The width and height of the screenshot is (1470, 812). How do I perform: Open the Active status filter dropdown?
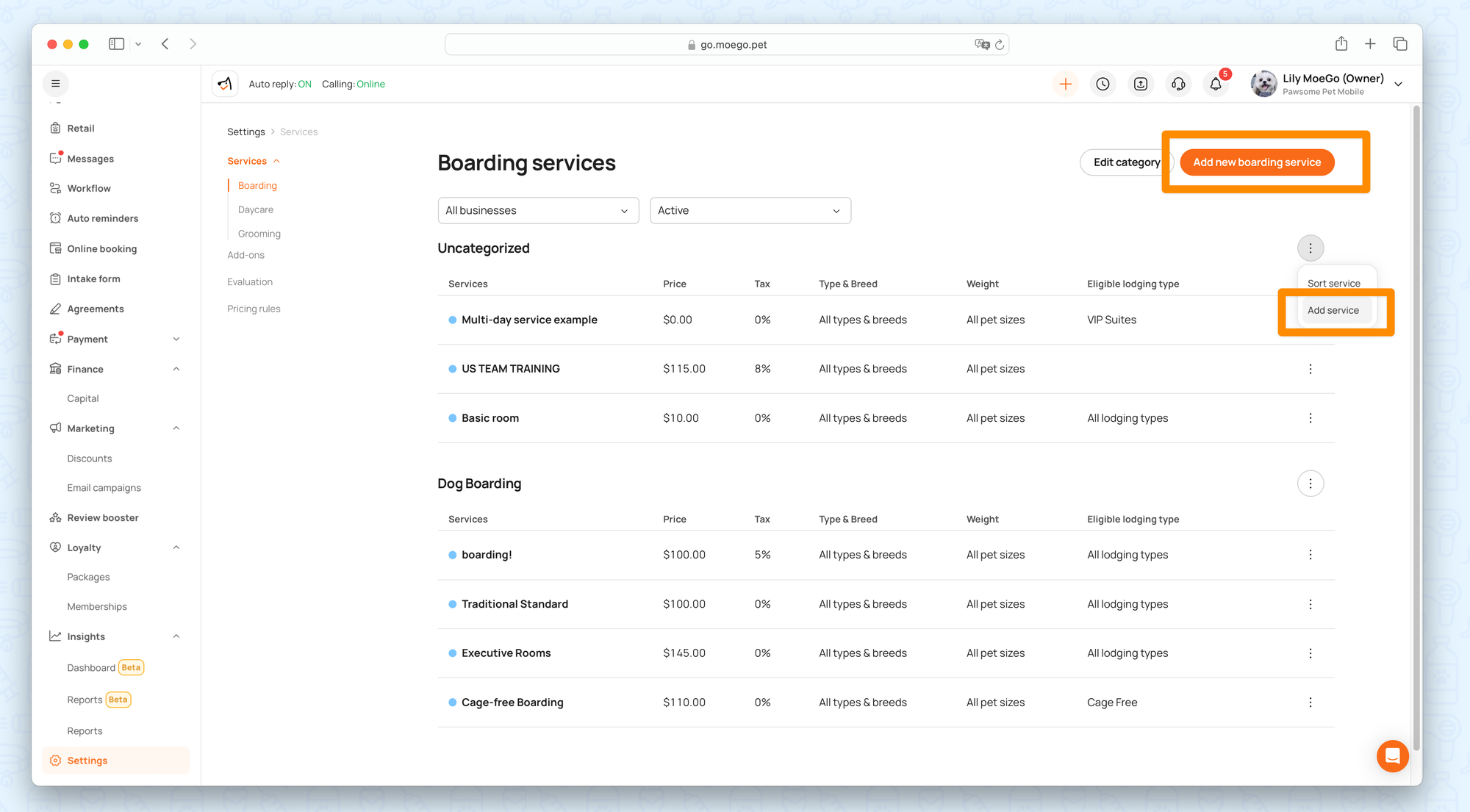(x=750, y=211)
